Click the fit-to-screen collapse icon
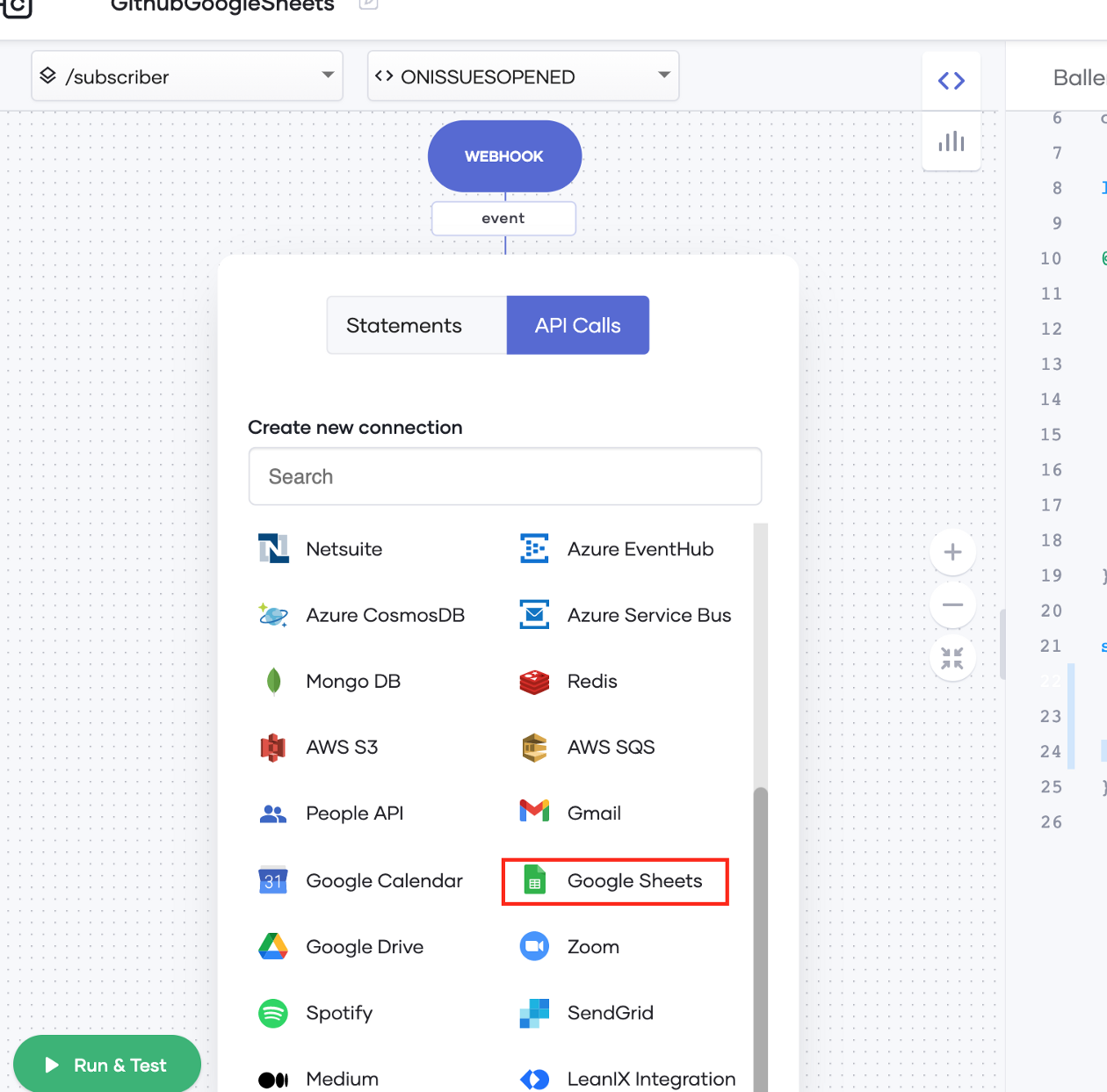 (x=952, y=657)
